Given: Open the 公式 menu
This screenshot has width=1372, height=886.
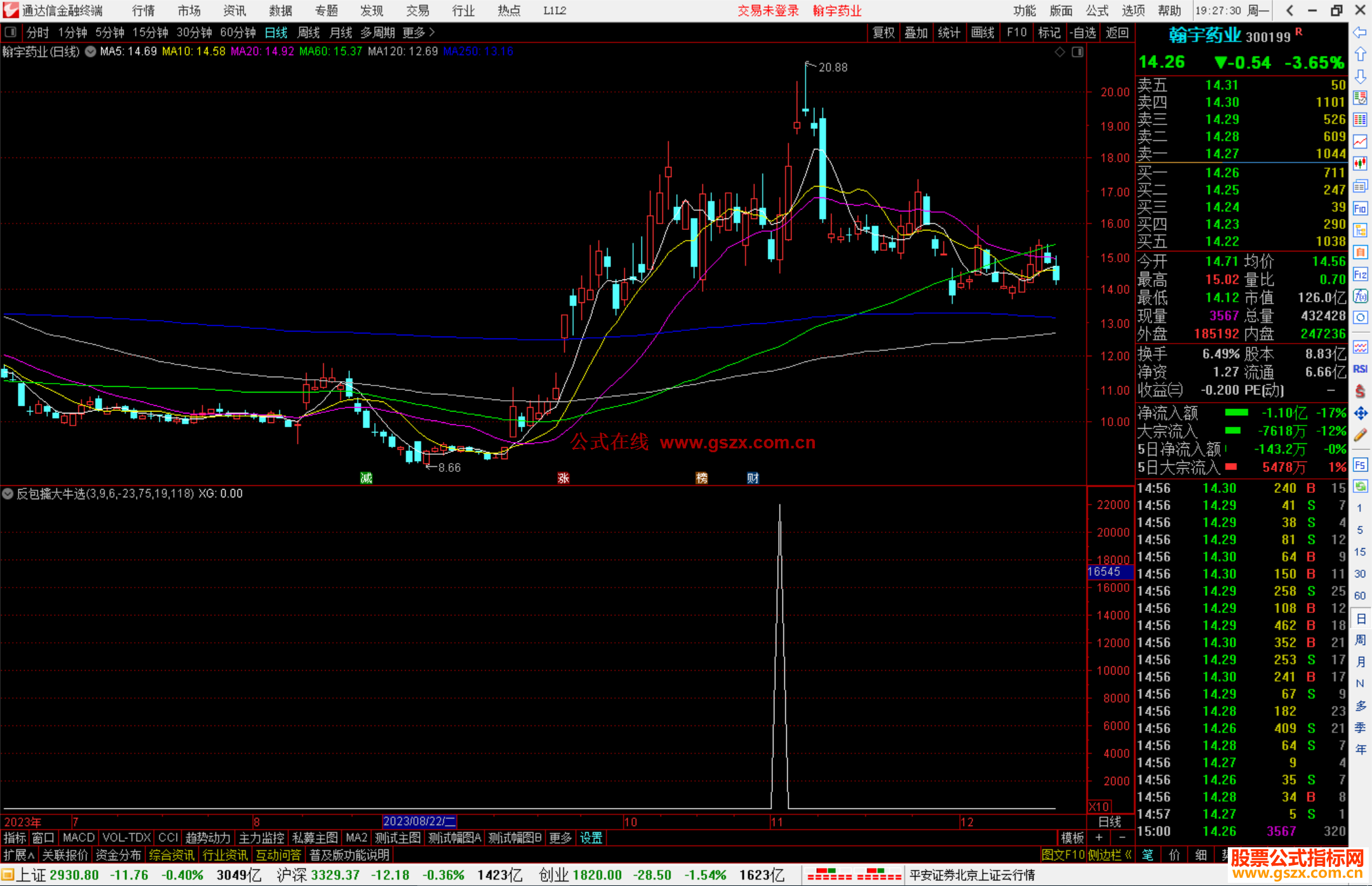Looking at the screenshot, I should point(1096,11).
